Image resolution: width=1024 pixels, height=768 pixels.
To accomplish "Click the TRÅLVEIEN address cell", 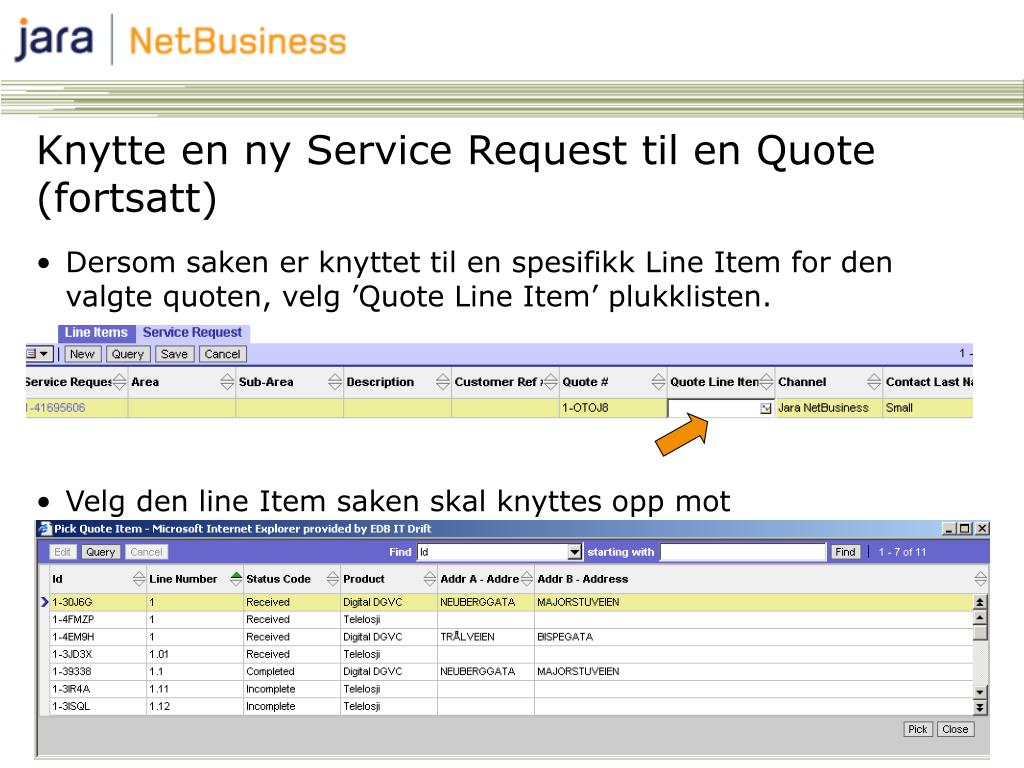I will (486, 637).
